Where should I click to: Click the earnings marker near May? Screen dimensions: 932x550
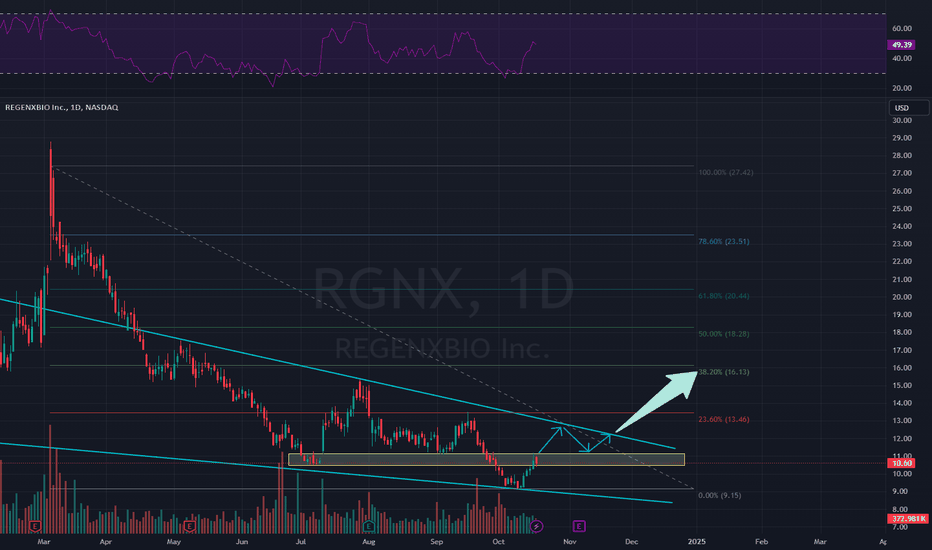coord(190,526)
